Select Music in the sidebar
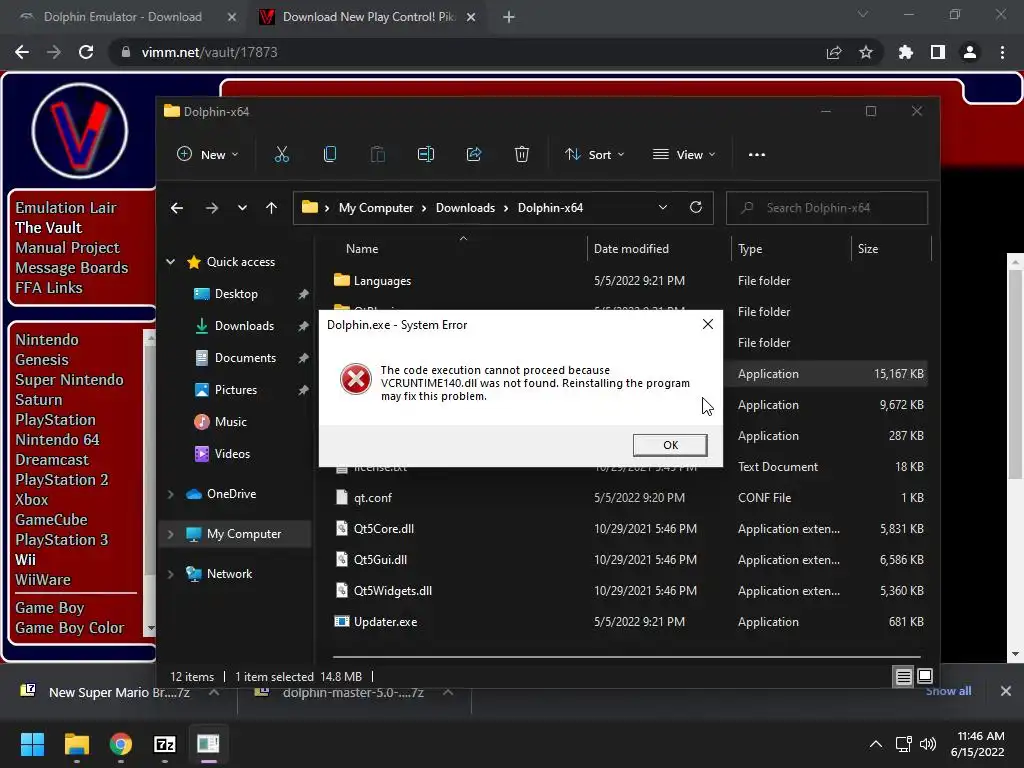This screenshot has height=768, width=1024. 231,422
